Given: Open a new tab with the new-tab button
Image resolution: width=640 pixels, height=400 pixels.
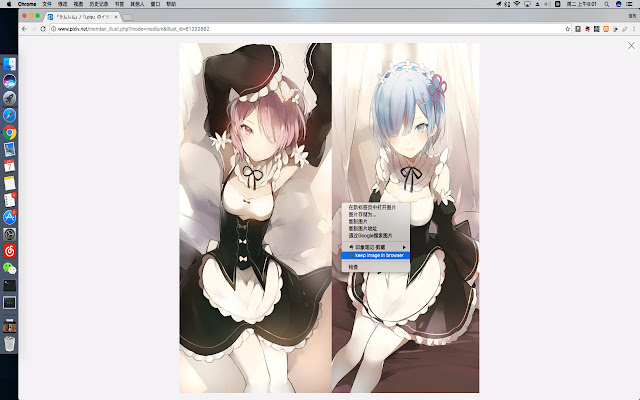Looking at the screenshot, I should click(x=127, y=18).
